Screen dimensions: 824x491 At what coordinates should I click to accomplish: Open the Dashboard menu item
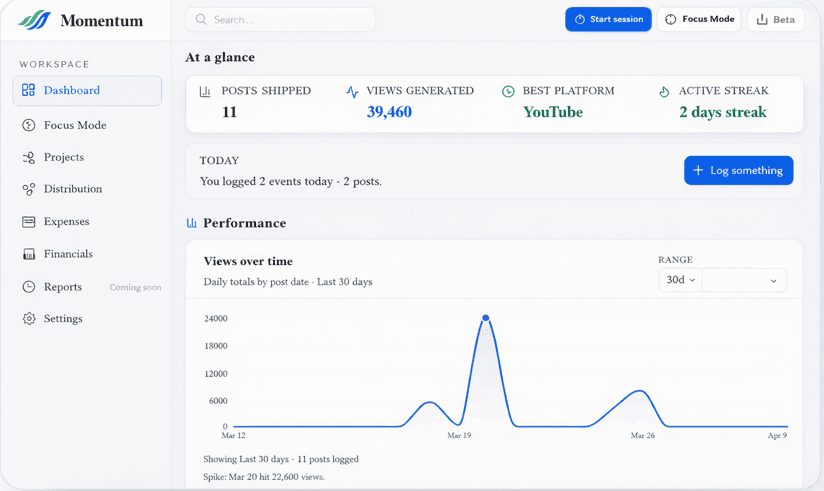click(x=87, y=90)
